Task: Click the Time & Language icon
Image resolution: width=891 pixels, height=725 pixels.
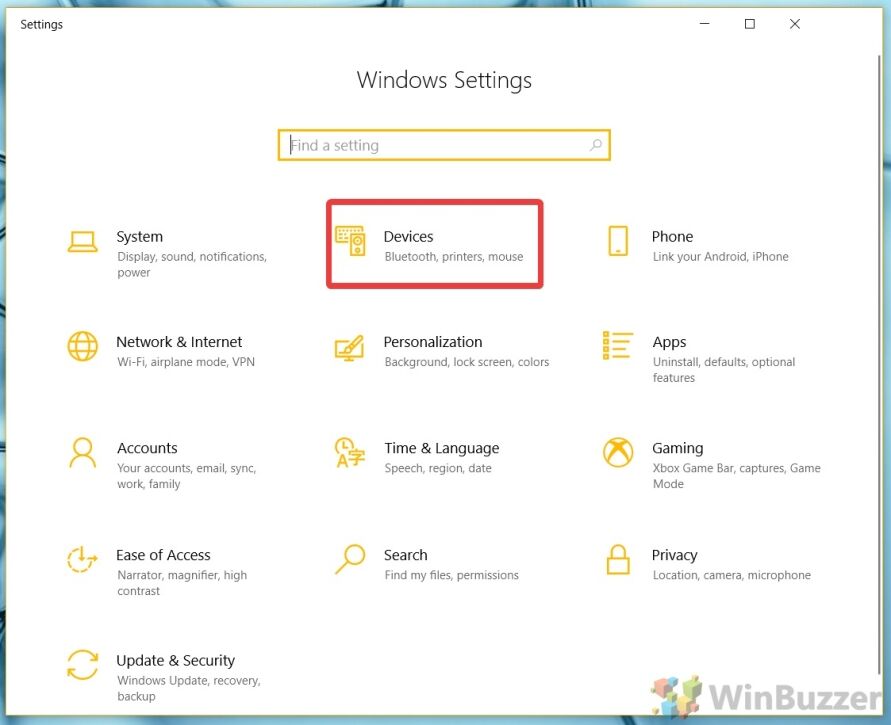Action: pyautogui.click(x=349, y=452)
